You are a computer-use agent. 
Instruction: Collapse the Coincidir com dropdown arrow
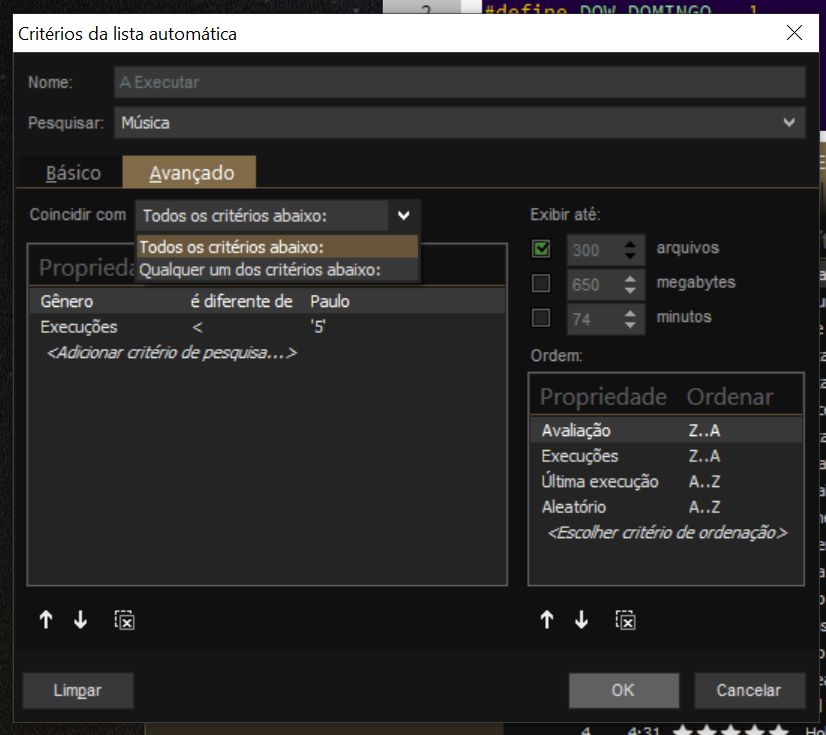[x=403, y=215]
